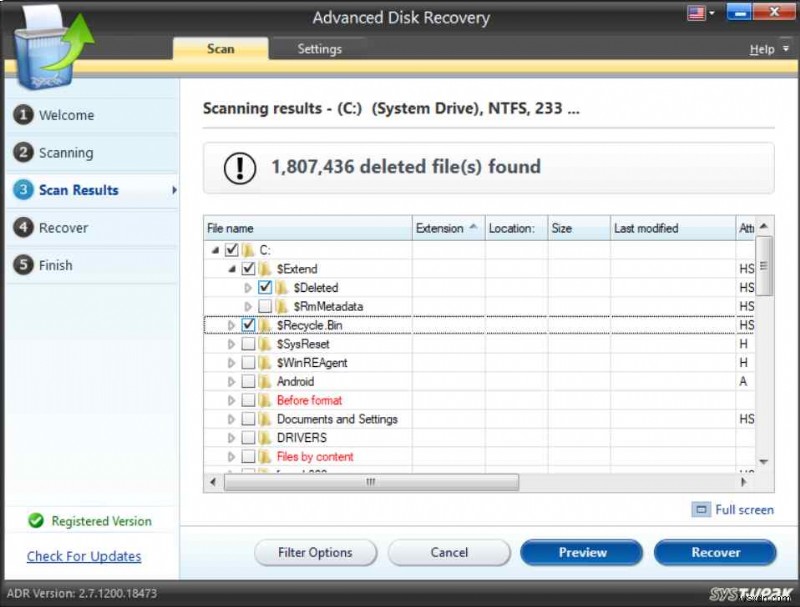Expand the DRIVERS folder tree
800x607 pixels.
pos(230,437)
